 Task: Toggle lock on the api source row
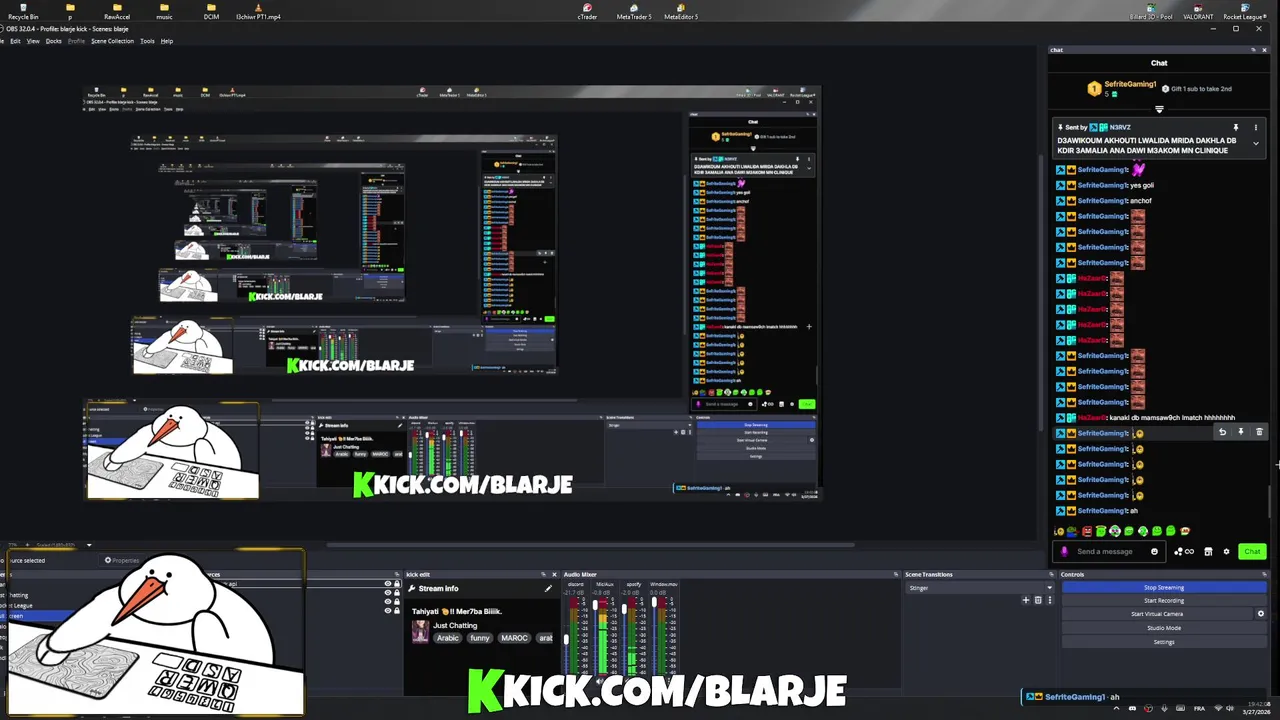(x=397, y=584)
